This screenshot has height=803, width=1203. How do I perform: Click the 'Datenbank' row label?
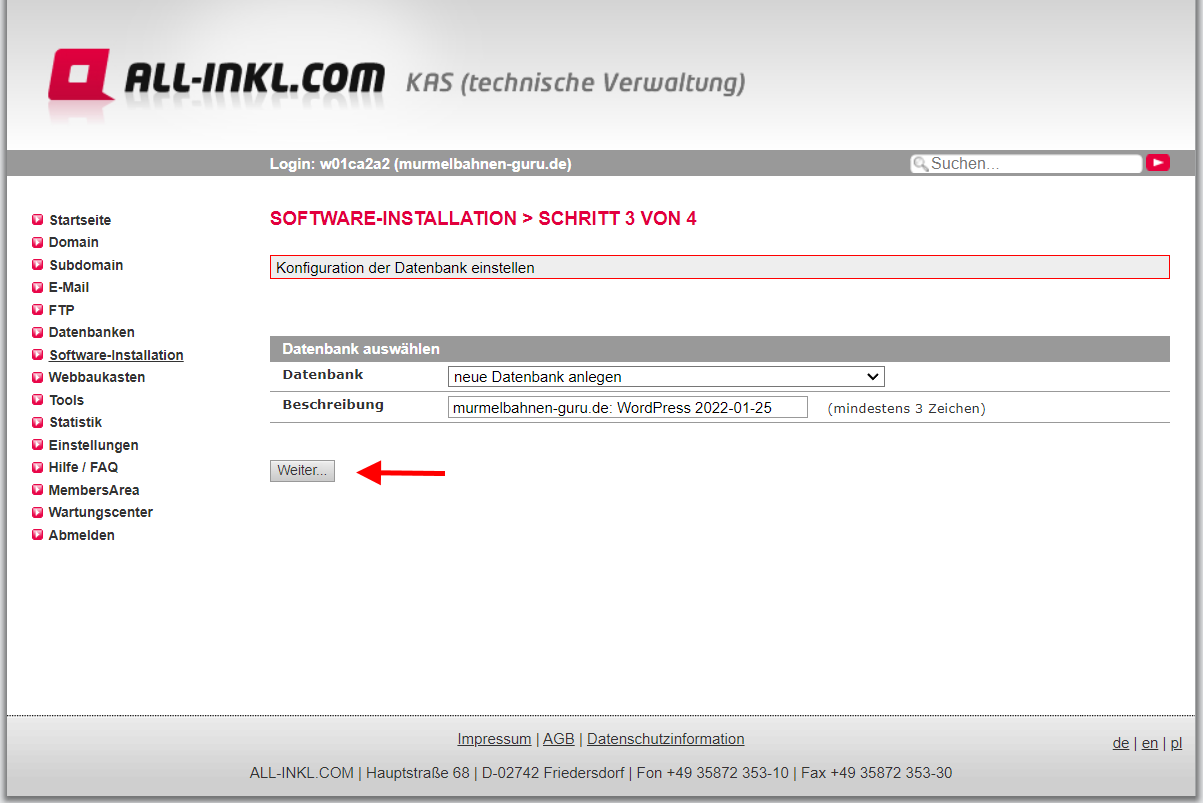point(323,375)
